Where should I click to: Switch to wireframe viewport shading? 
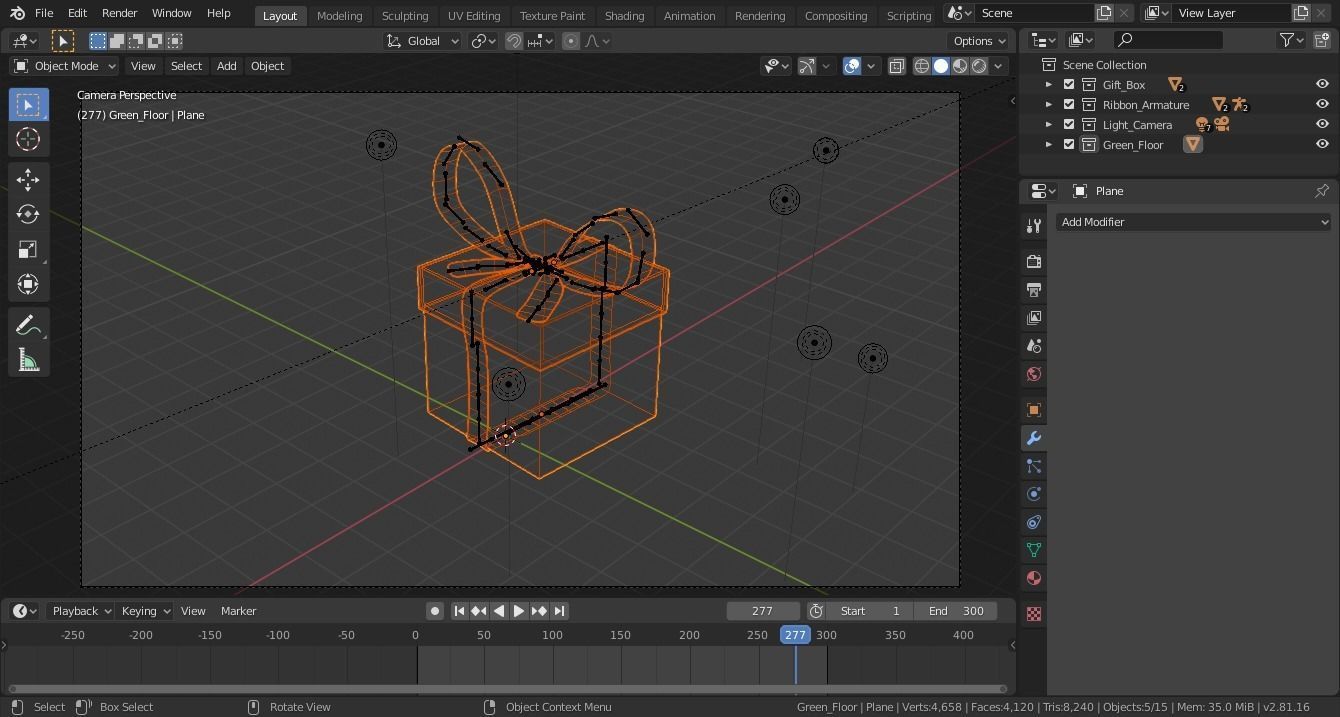(x=922, y=66)
